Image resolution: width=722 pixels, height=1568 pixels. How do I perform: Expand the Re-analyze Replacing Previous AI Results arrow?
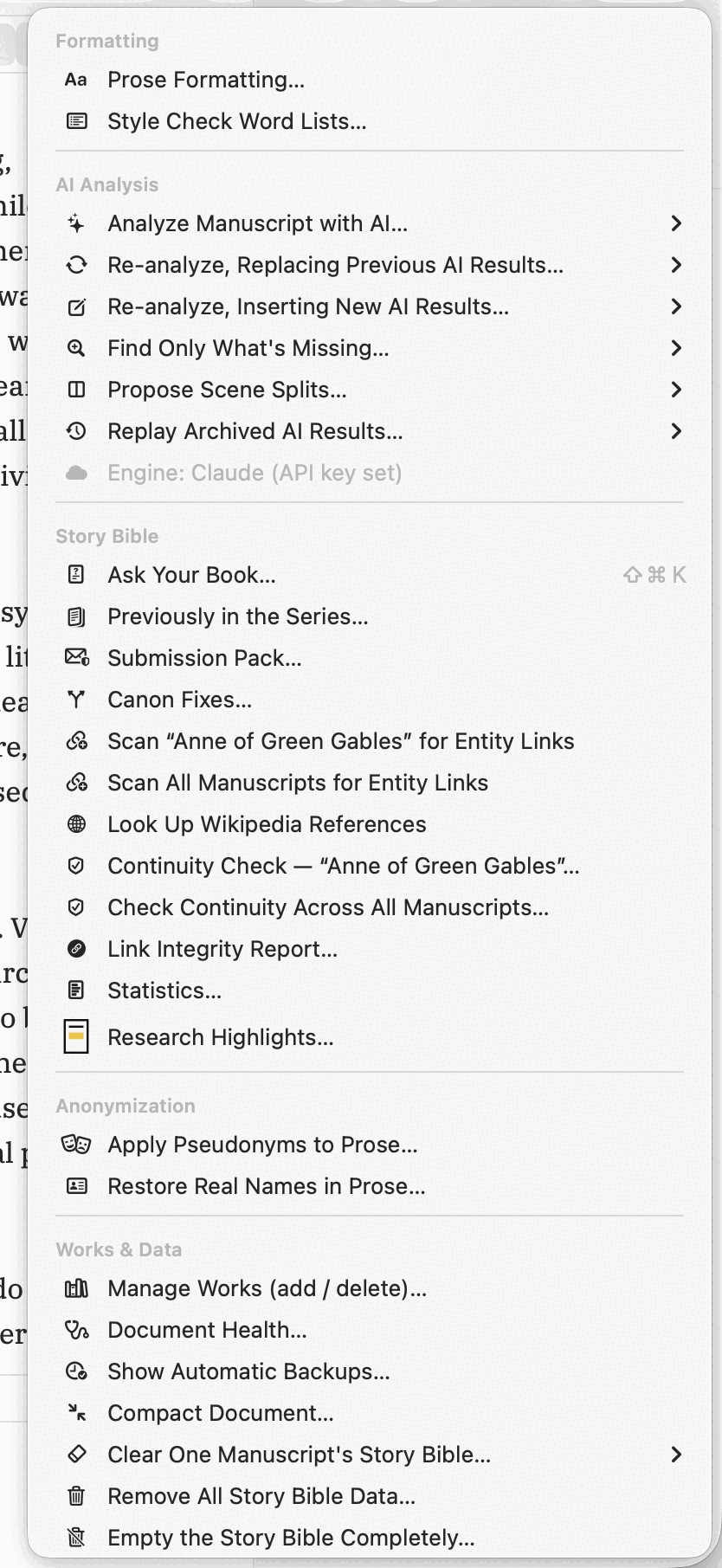pyautogui.click(x=676, y=265)
